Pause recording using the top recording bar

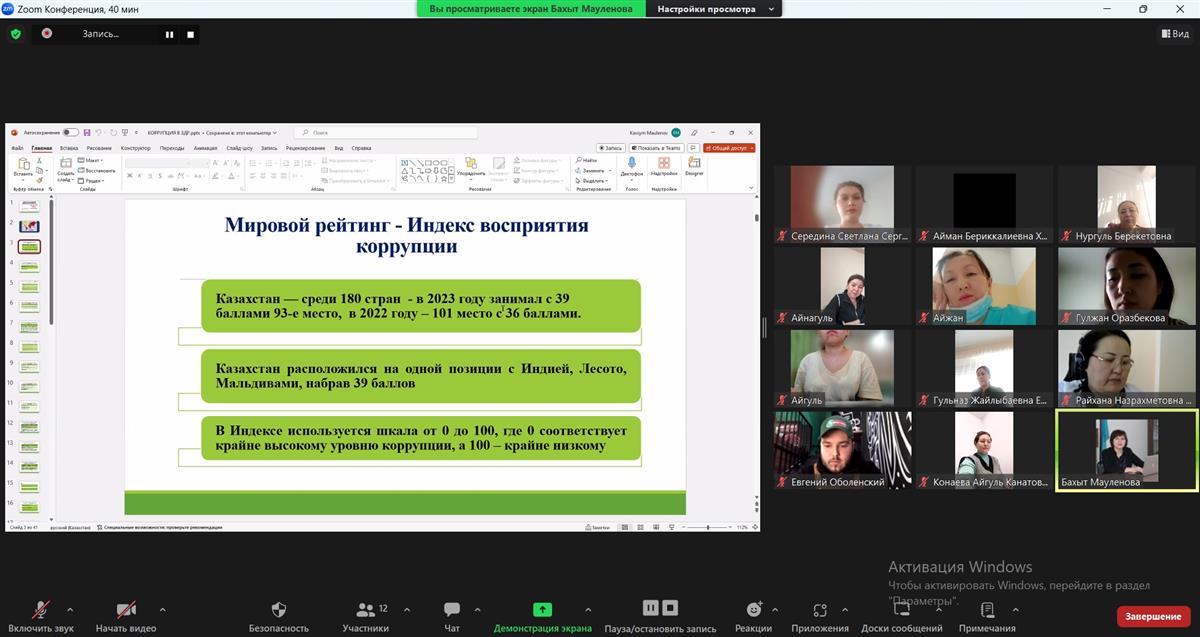click(169, 34)
